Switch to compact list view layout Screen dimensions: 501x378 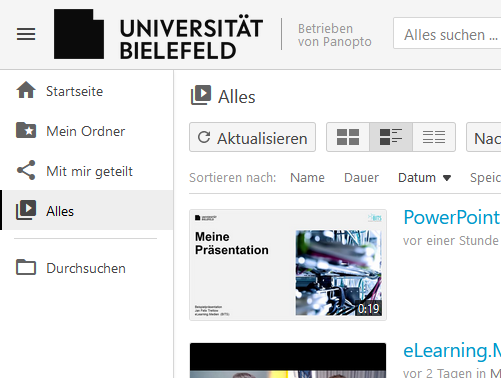pyautogui.click(x=434, y=137)
